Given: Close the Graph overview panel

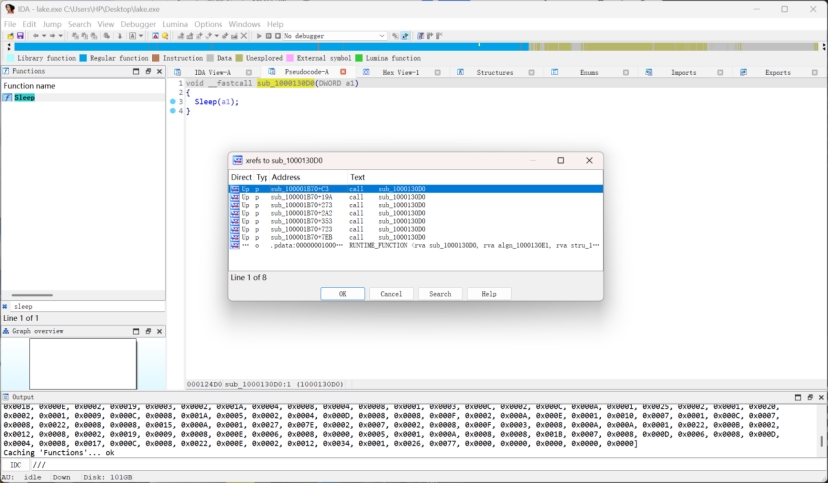Looking at the screenshot, I should (159, 331).
